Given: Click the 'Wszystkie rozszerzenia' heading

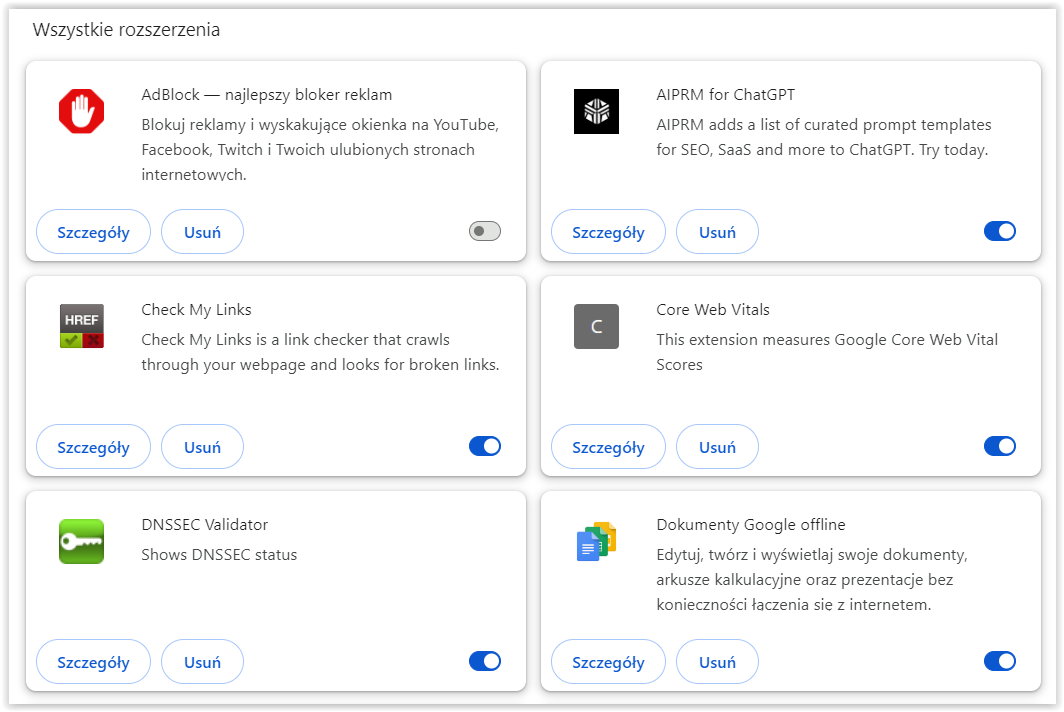Looking at the screenshot, I should (126, 30).
